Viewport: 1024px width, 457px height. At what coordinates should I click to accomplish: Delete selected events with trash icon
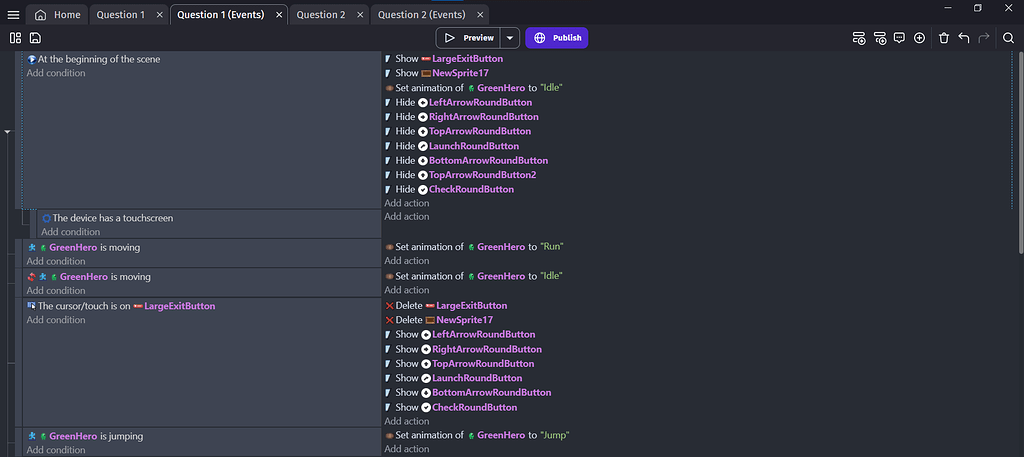click(x=943, y=38)
